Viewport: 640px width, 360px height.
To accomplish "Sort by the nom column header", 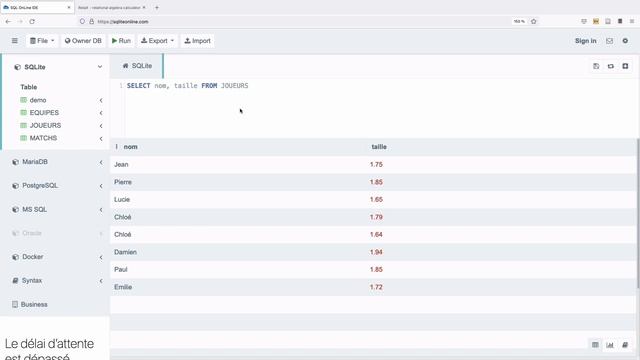I will pos(131,147).
